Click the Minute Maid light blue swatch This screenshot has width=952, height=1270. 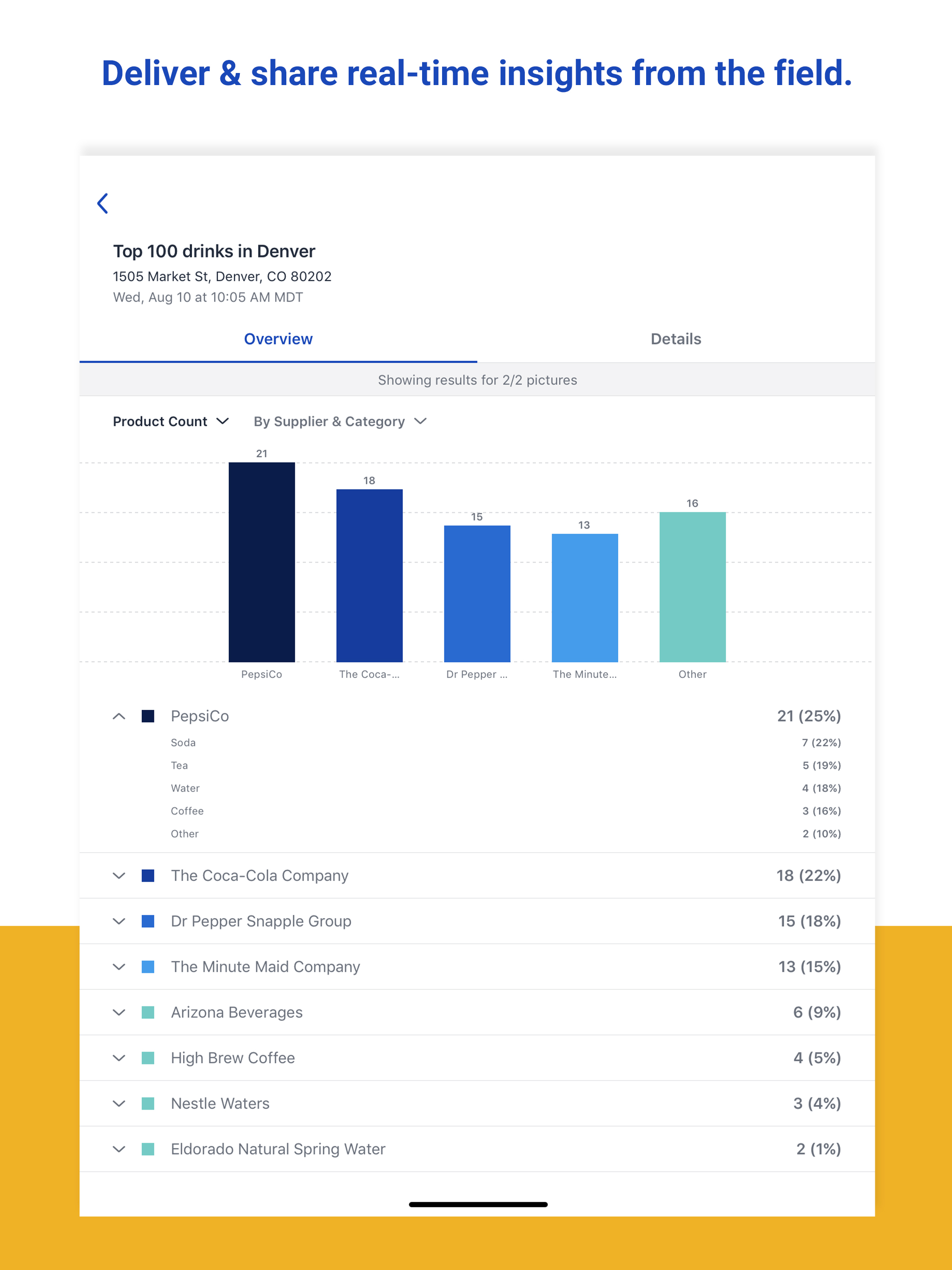tap(147, 967)
